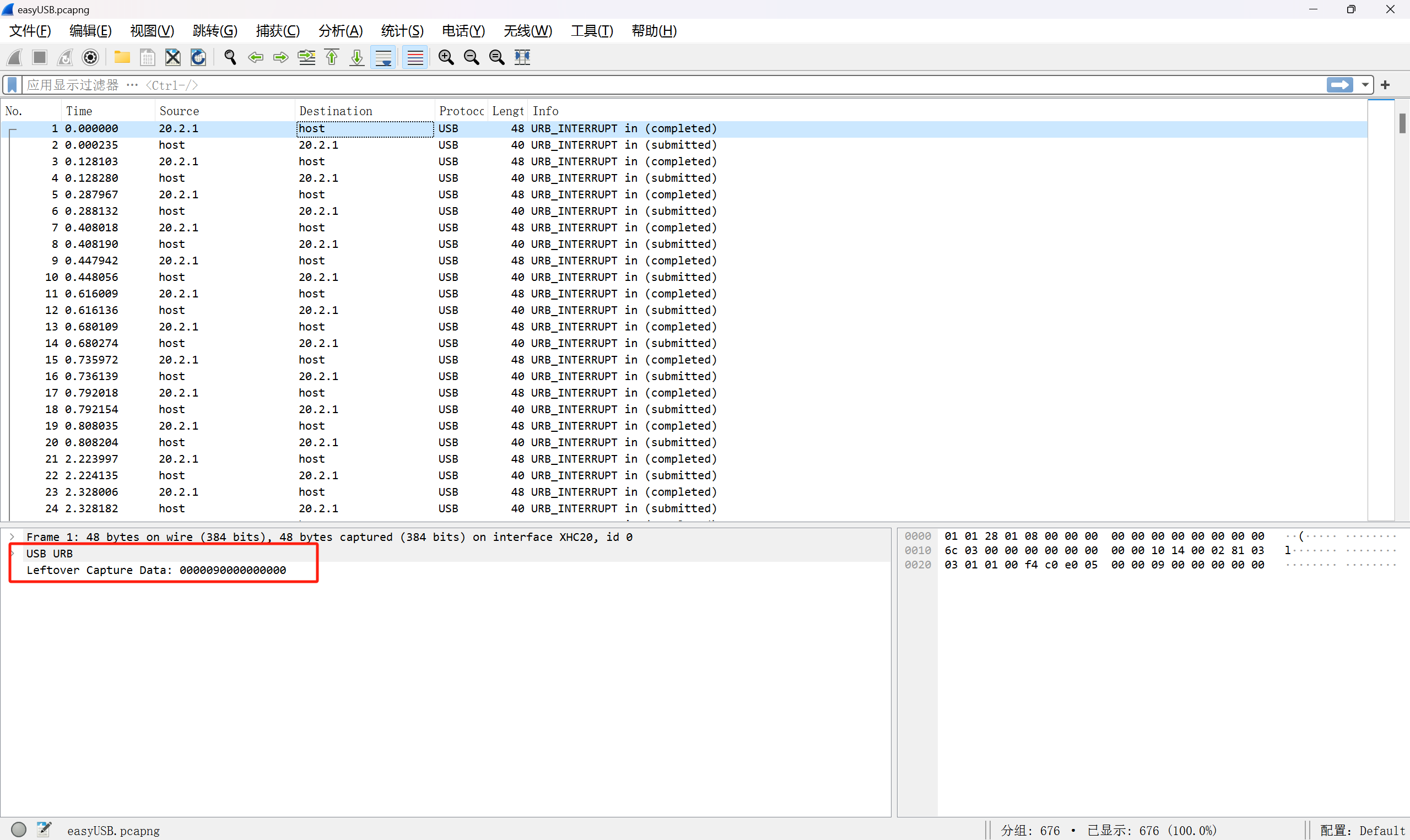Select packet 10 at time 0.448056

tap(685, 278)
